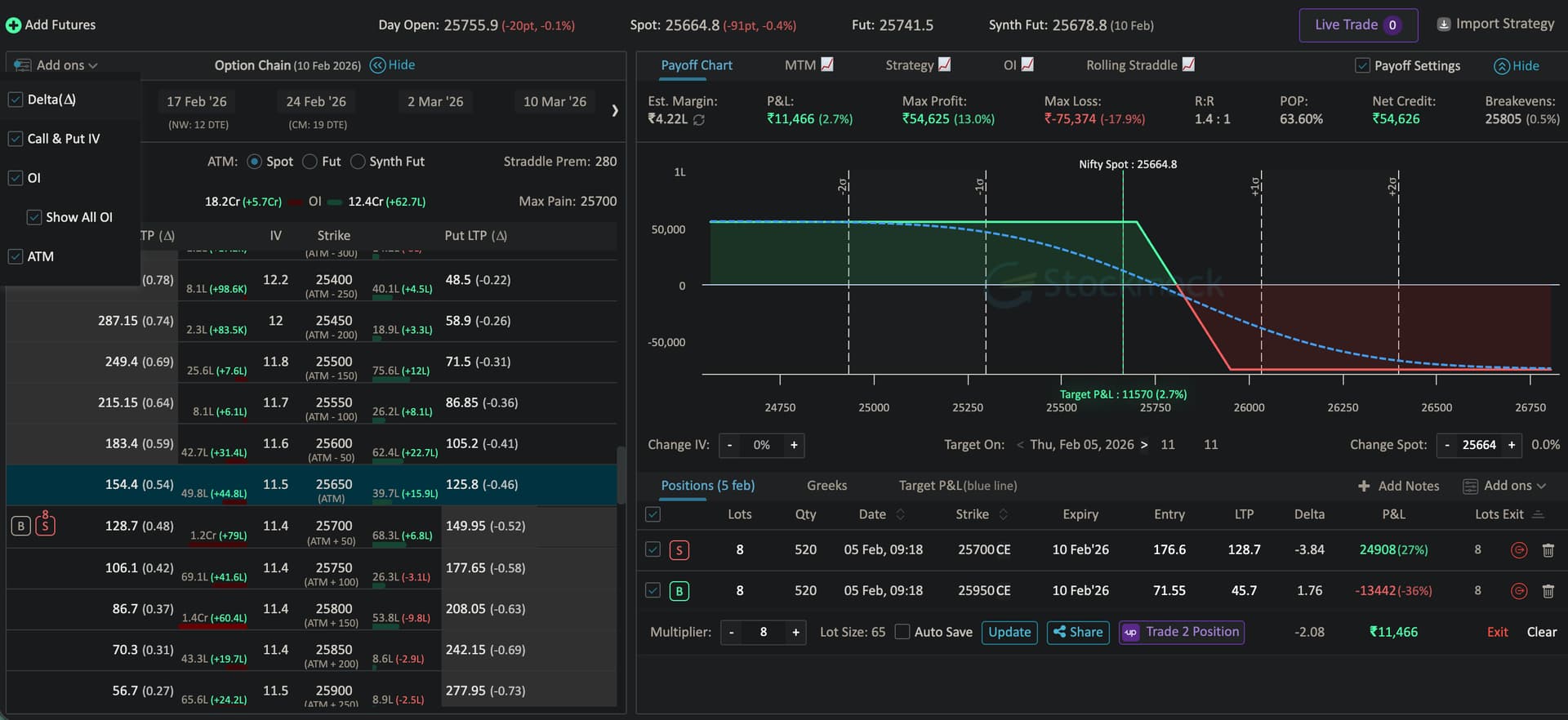Uncheck the Delta checkbox
Image resolution: width=1568 pixels, height=720 pixels.
(x=16, y=100)
